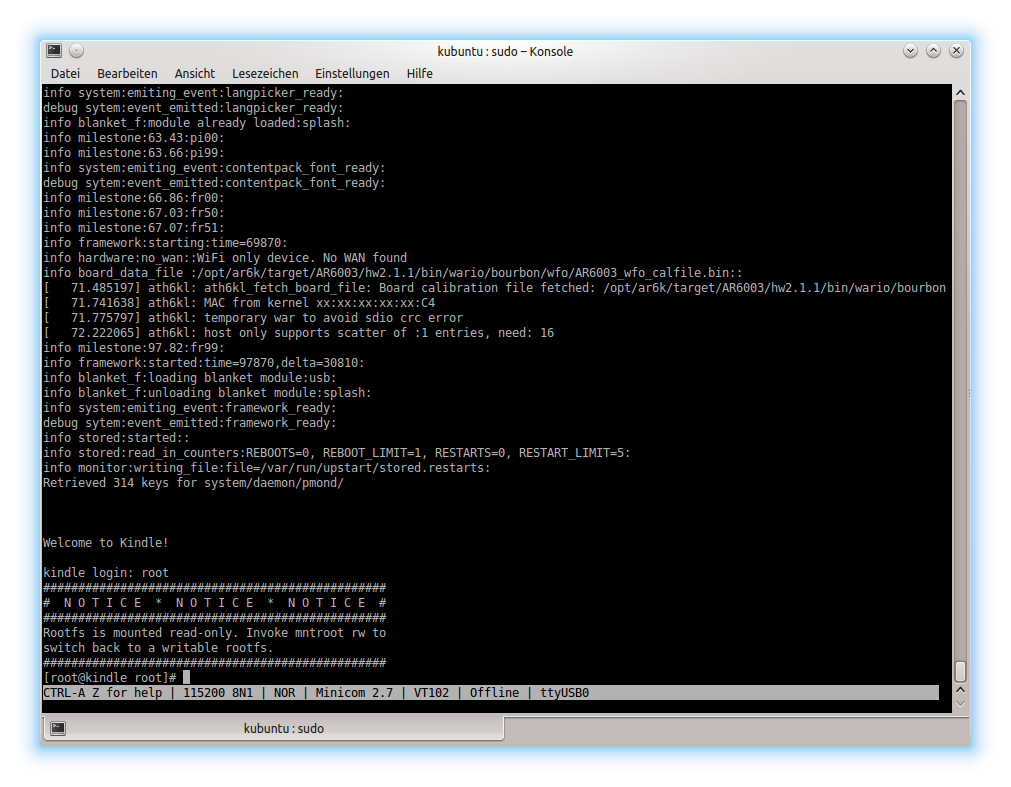Click the 'Welcome to Kindle!' line

[x=106, y=543]
